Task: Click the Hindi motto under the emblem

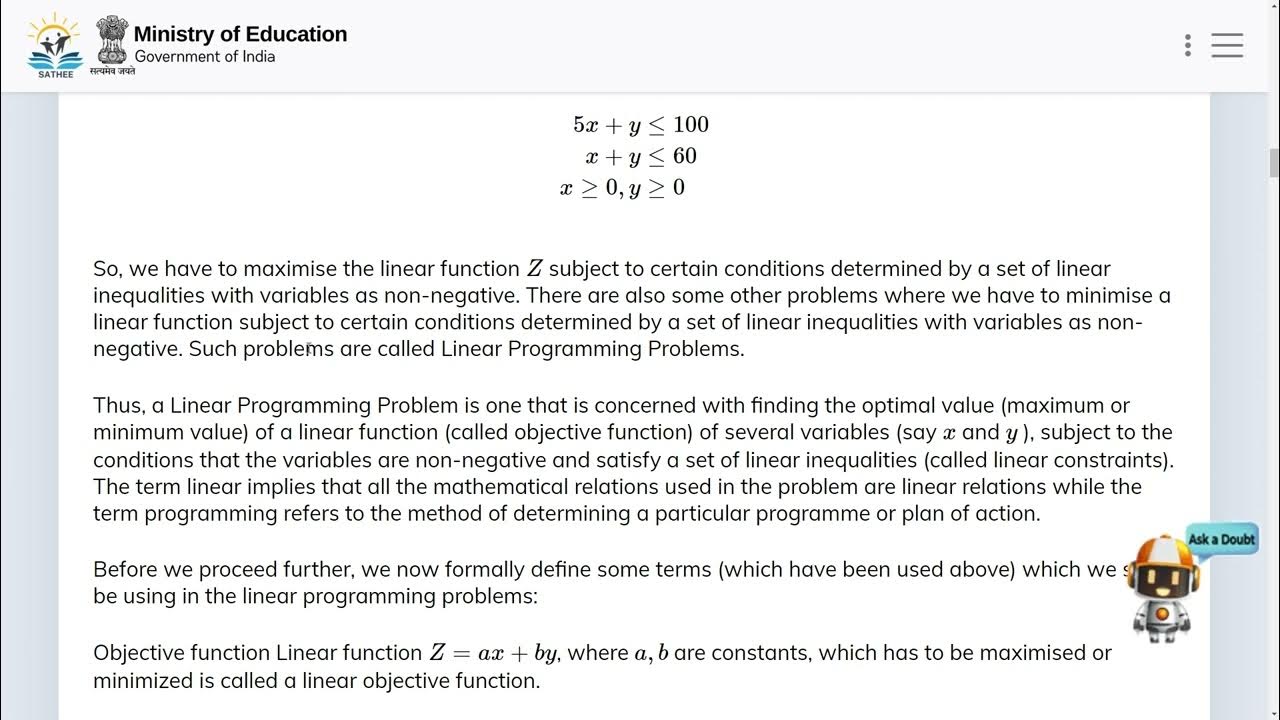Action: tap(112, 72)
